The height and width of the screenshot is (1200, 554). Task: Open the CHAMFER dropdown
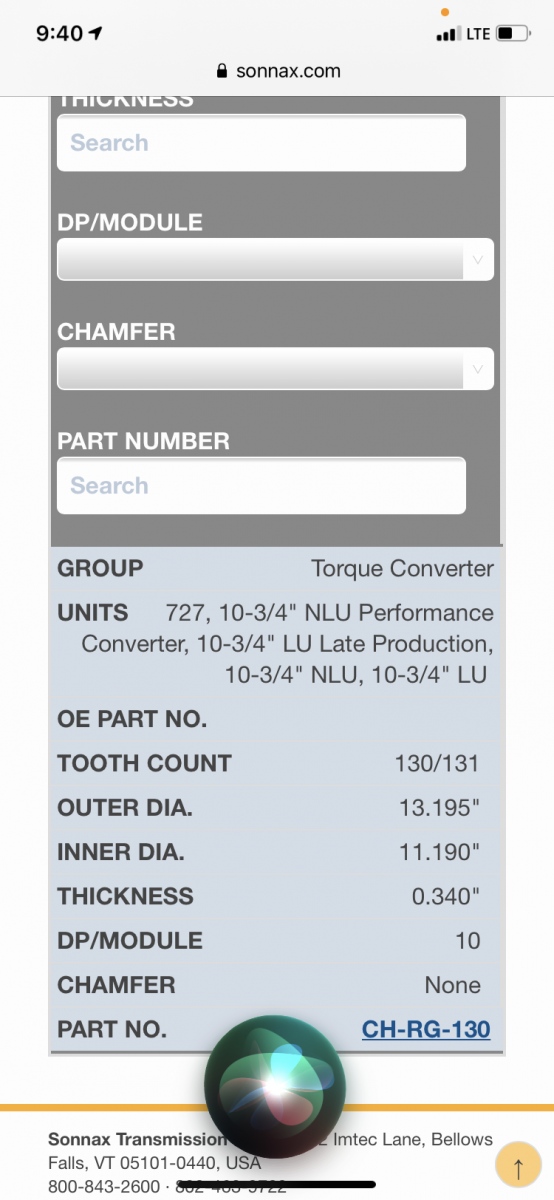coord(275,369)
